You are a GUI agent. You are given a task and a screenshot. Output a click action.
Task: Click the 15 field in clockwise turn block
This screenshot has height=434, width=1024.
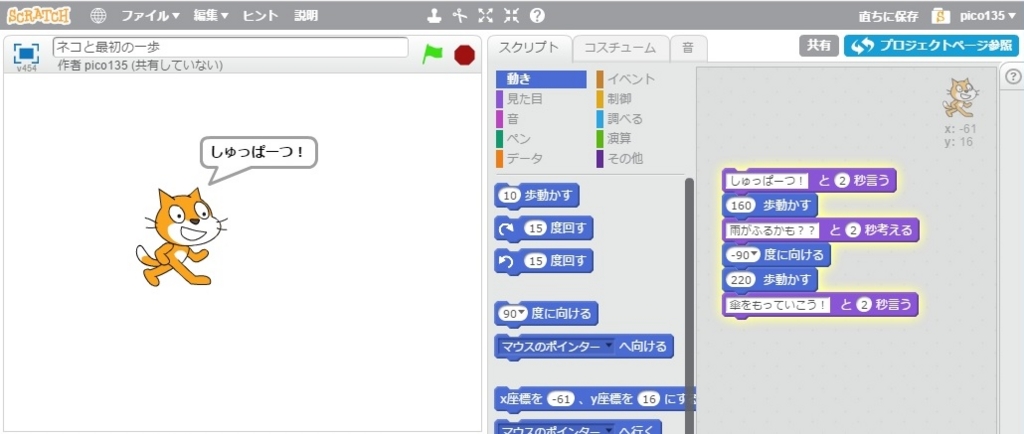click(x=536, y=228)
